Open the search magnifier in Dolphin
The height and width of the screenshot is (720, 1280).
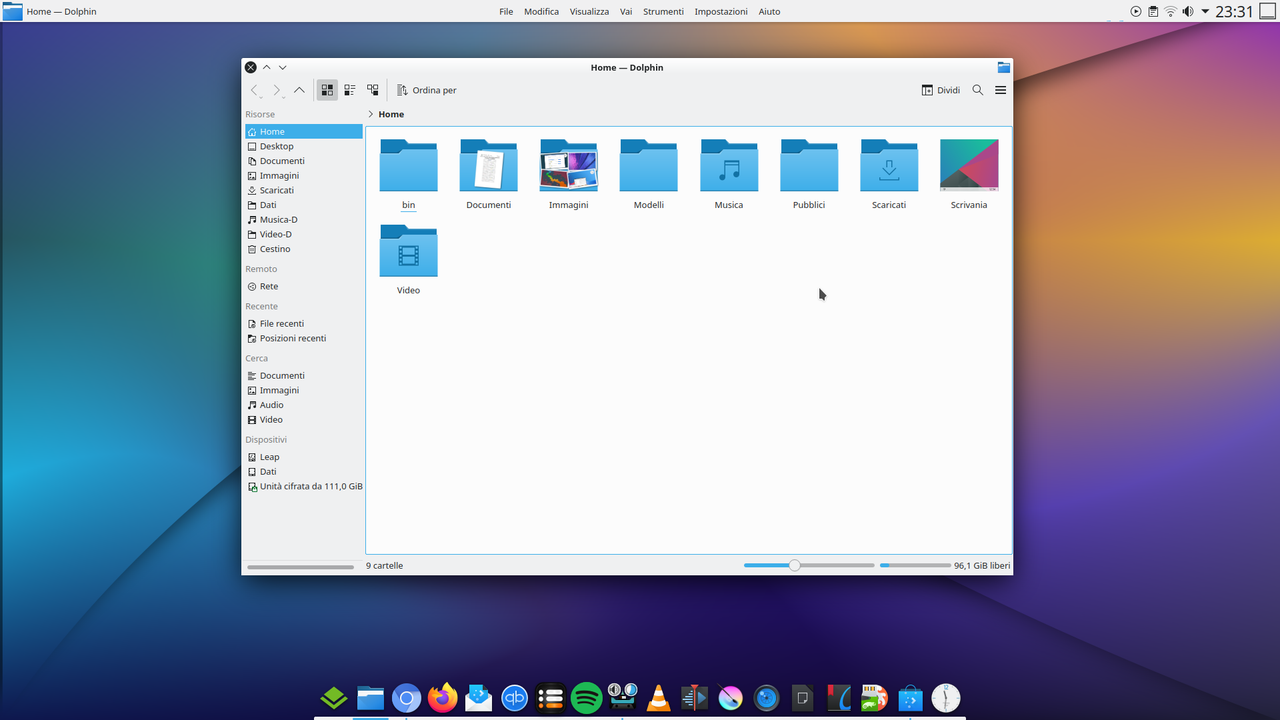(x=978, y=90)
